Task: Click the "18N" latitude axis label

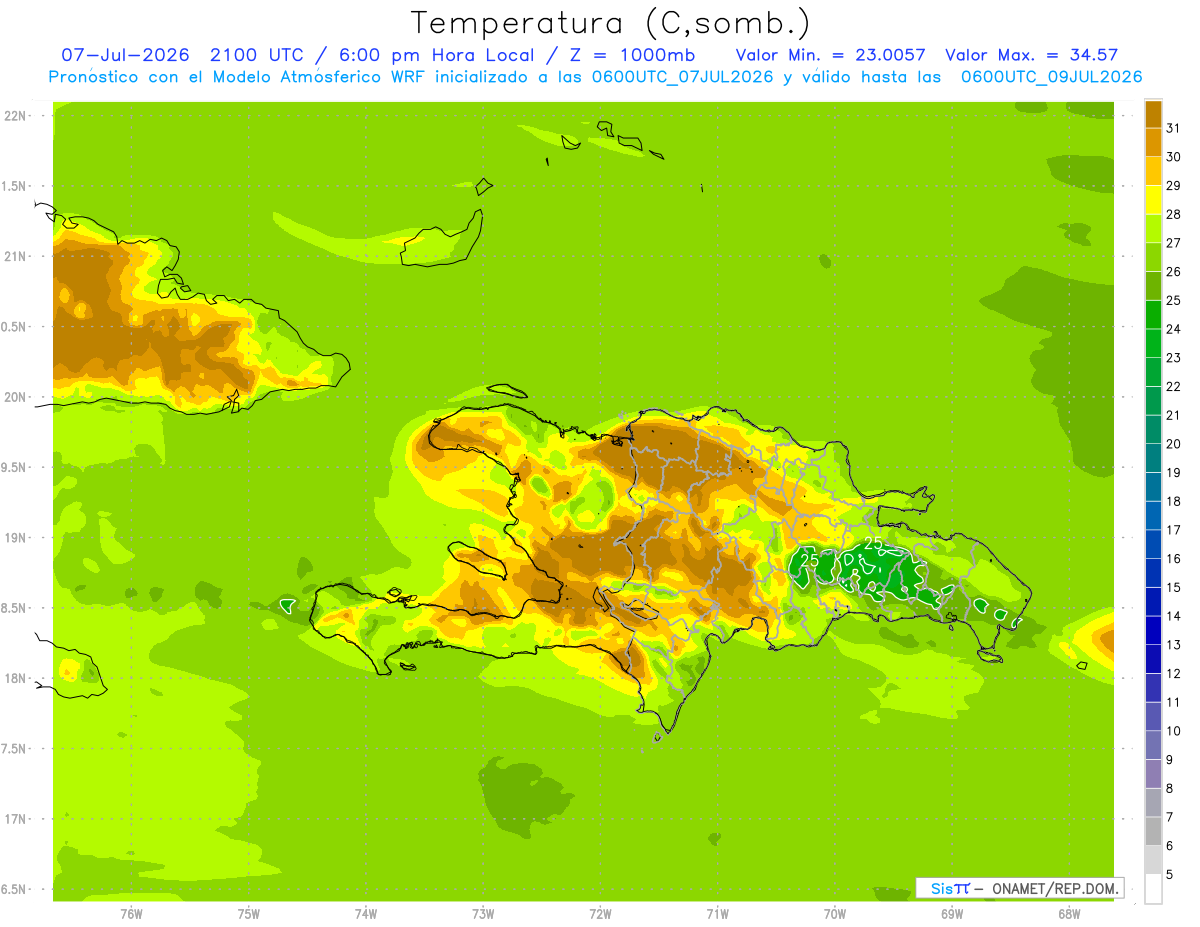Action: (17, 678)
